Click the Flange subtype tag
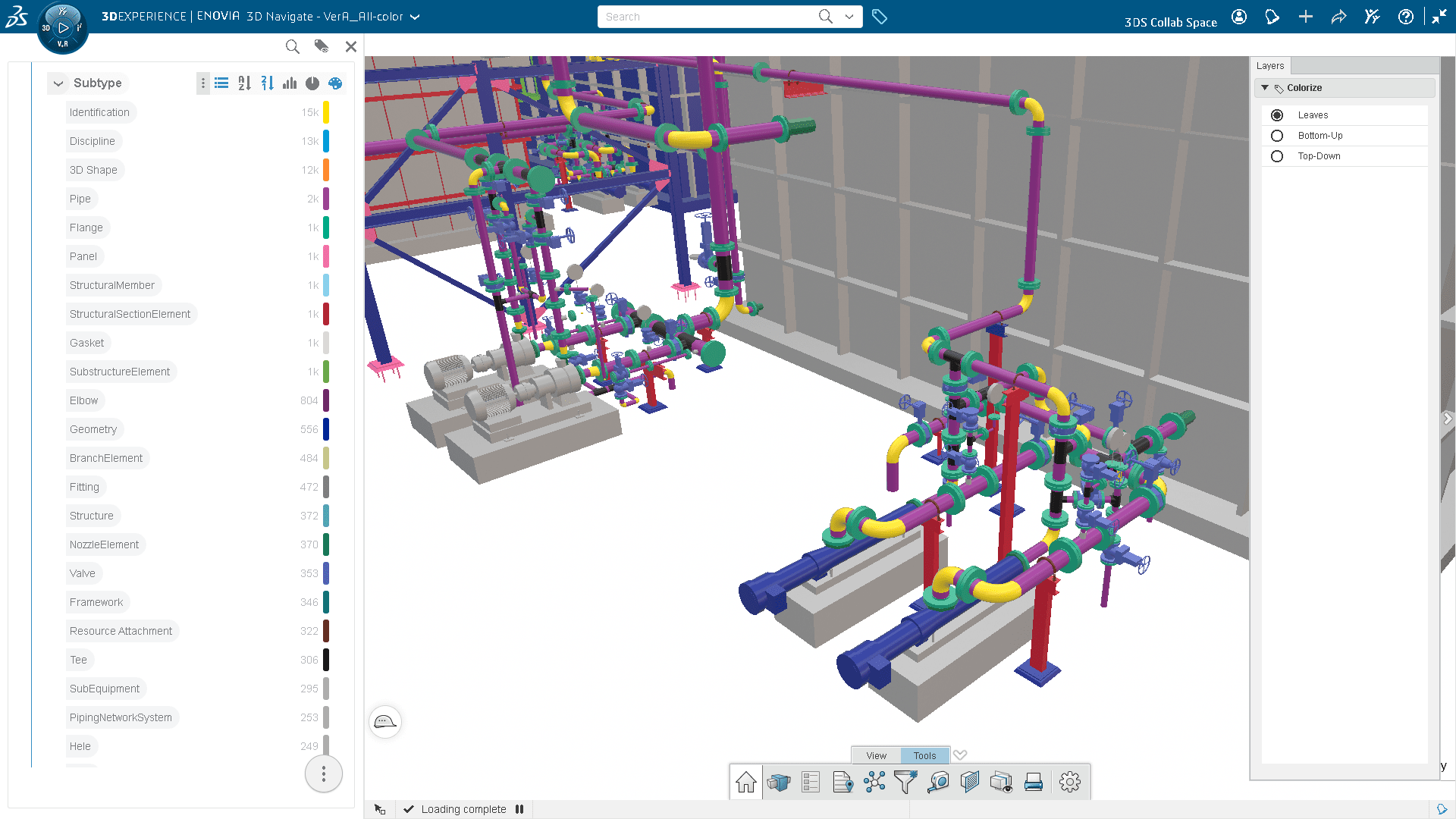Viewport: 1456px width, 819px height. pyautogui.click(x=86, y=227)
